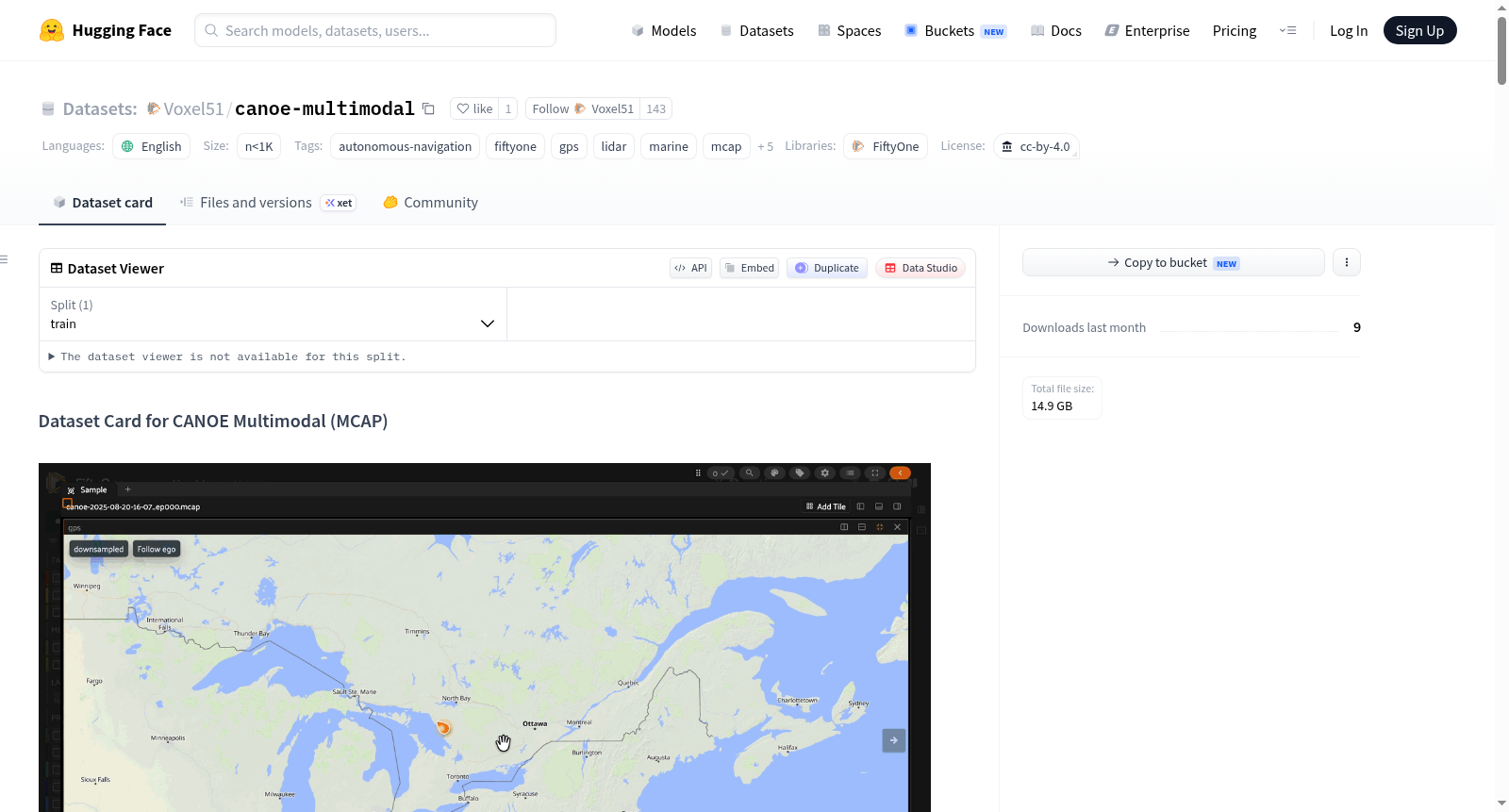
Task: Open the extra navigation menu next to Pricing
Action: pyautogui.click(x=1287, y=30)
